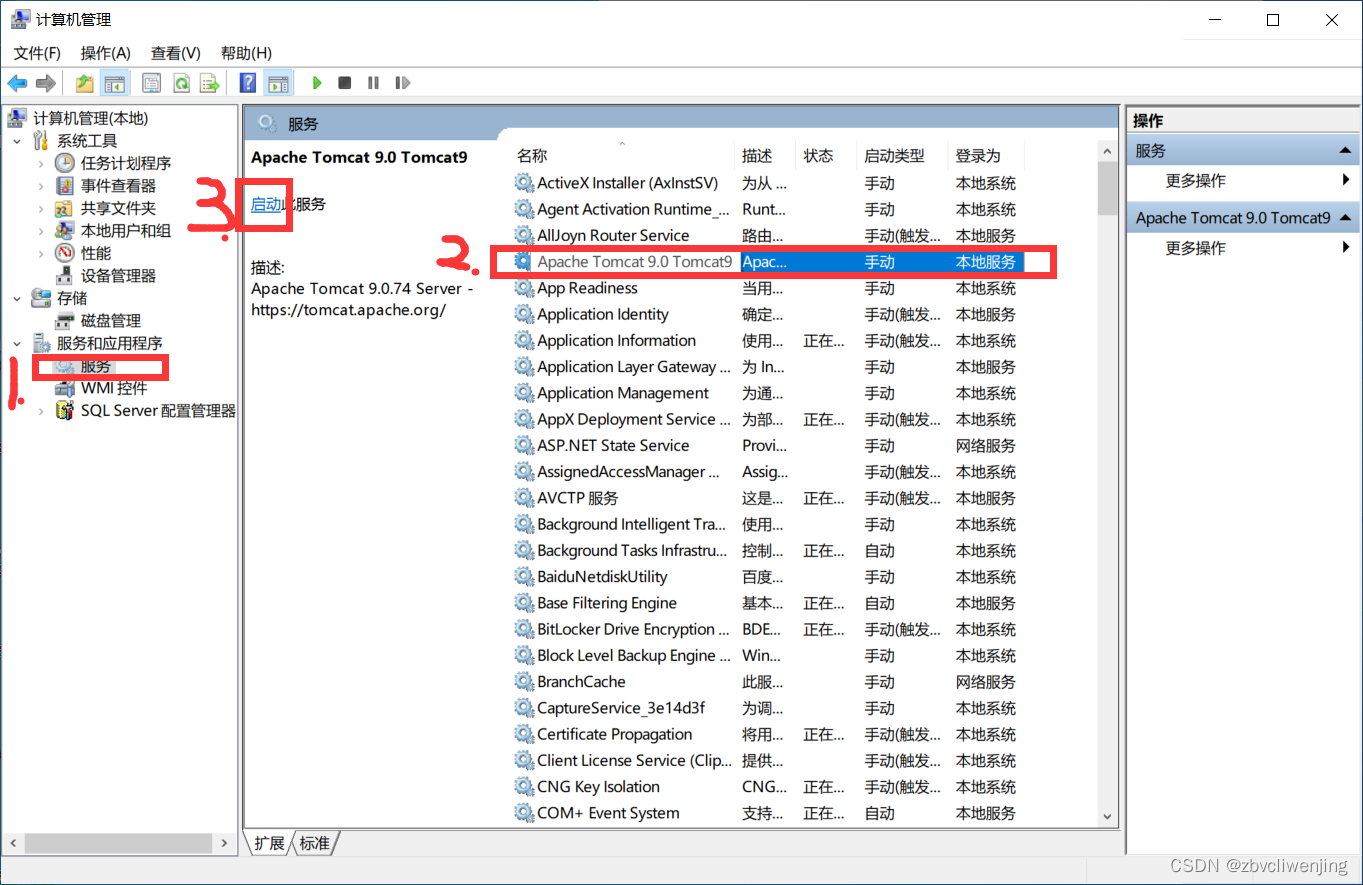The height and width of the screenshot is (885, 1363).
Task: Open the 操作(A) menu
Action: click(x=106, y=53)
